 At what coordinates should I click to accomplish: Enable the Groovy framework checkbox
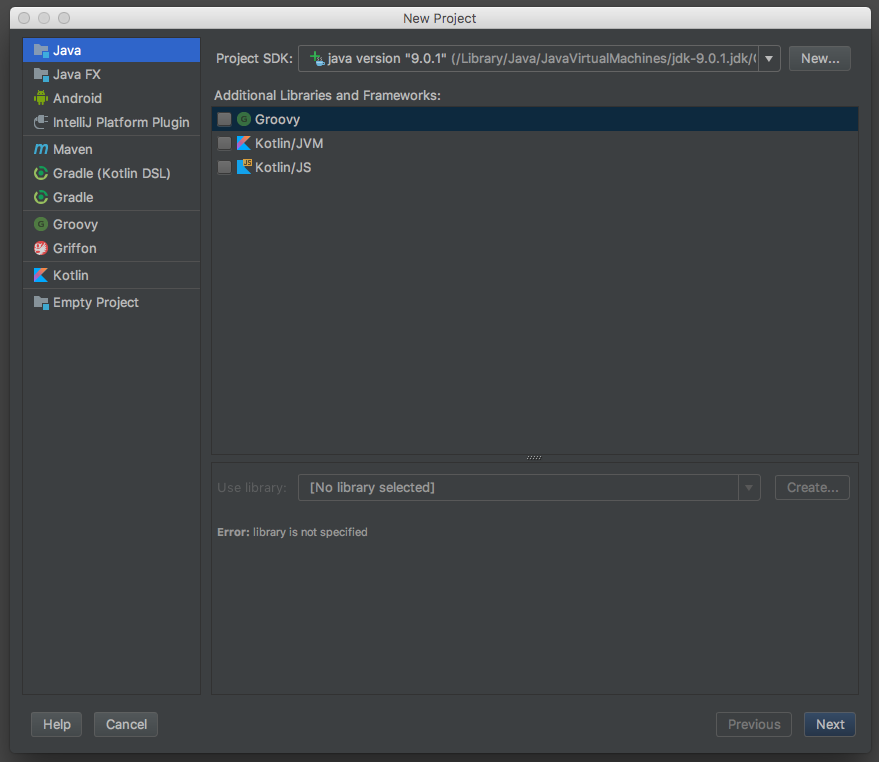(224, 119)
